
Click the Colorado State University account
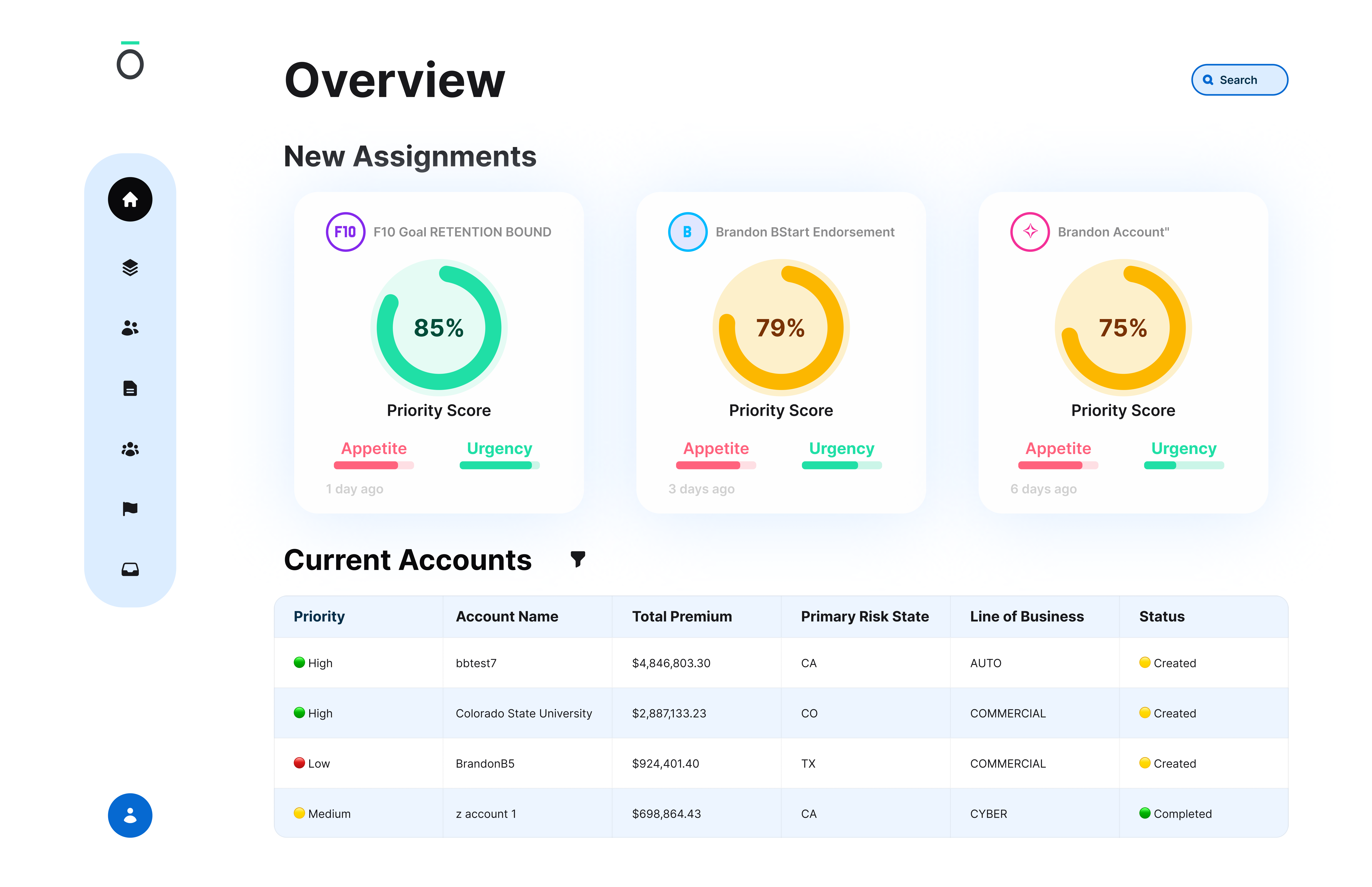click(x=523, y=713)
